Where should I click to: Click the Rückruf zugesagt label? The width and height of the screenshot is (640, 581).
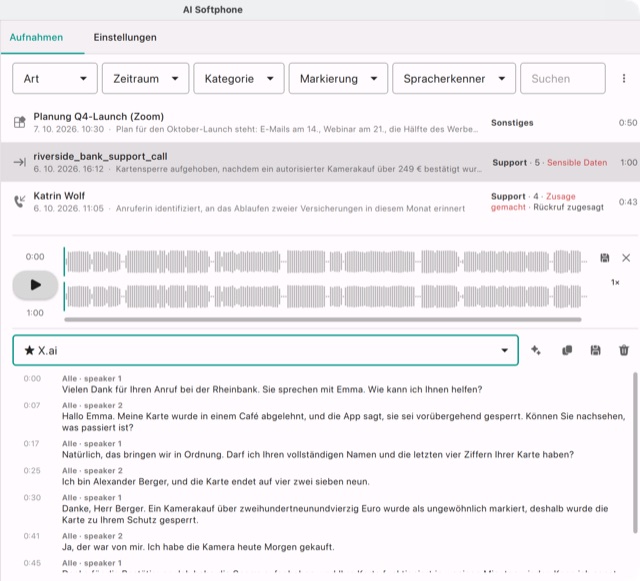[568, 207]
